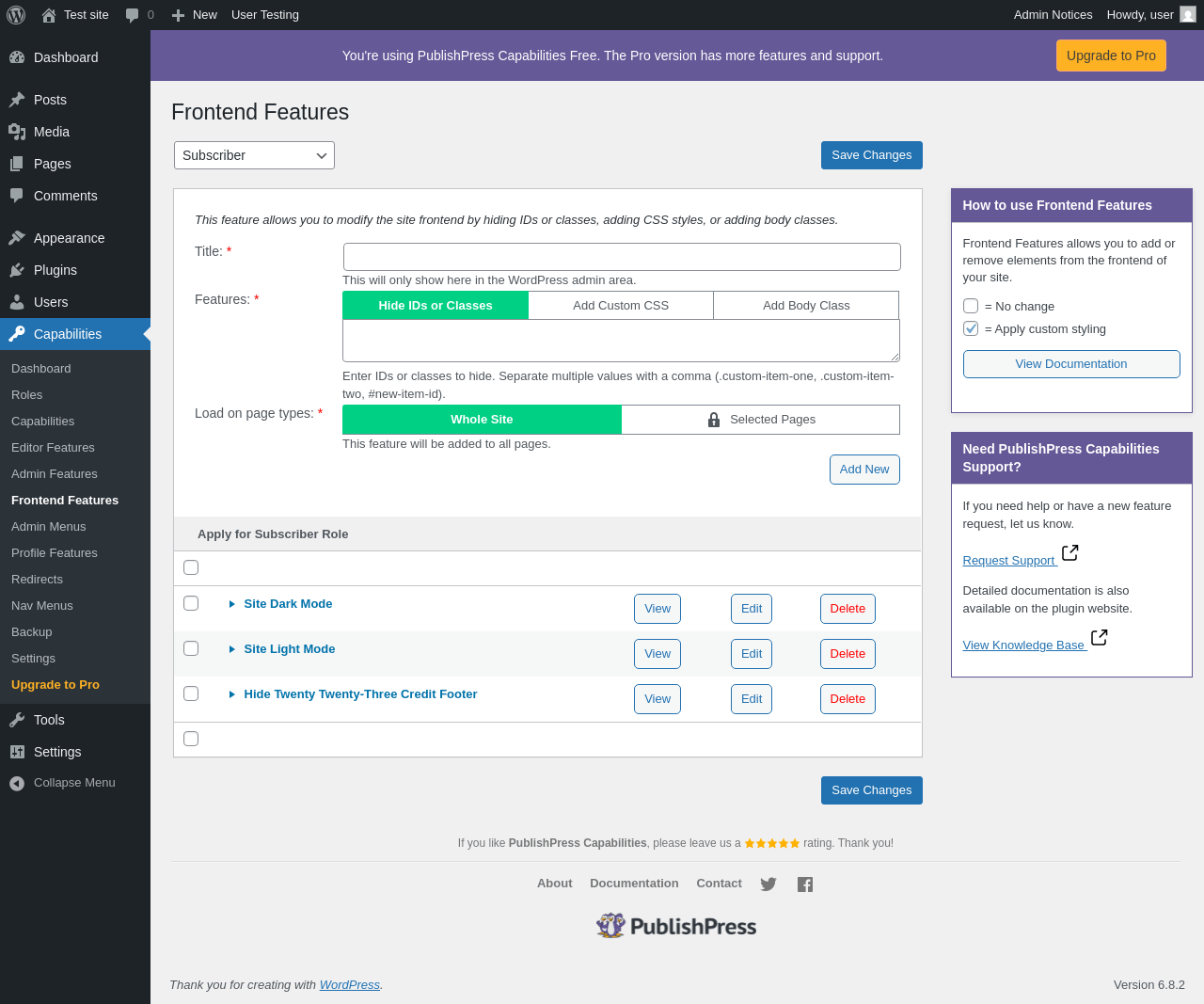Click the Add New button
The height and width of the screenshot is (1004, 1204).
[x=864, y=470]
